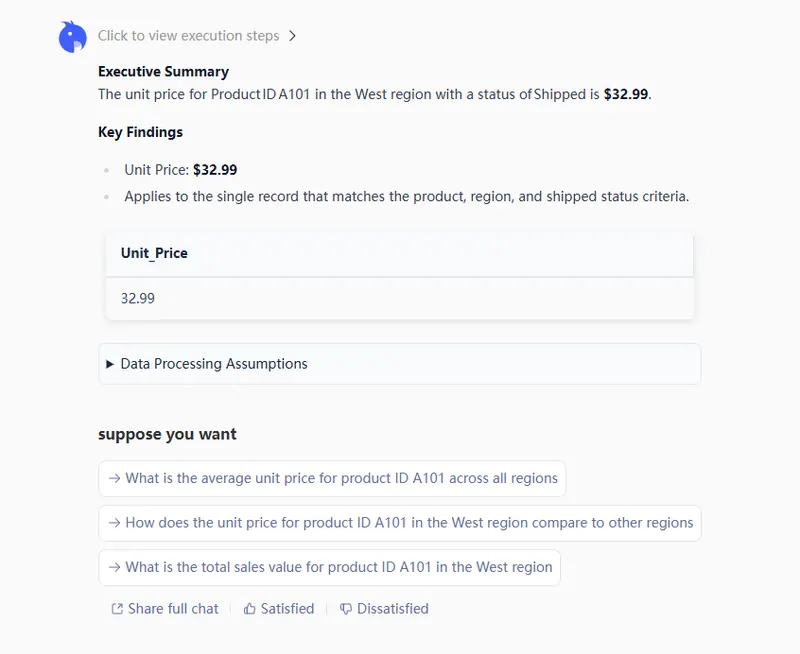Click the Unit_Price column header
Screen dimensions: 800x654
click(154, 253)
